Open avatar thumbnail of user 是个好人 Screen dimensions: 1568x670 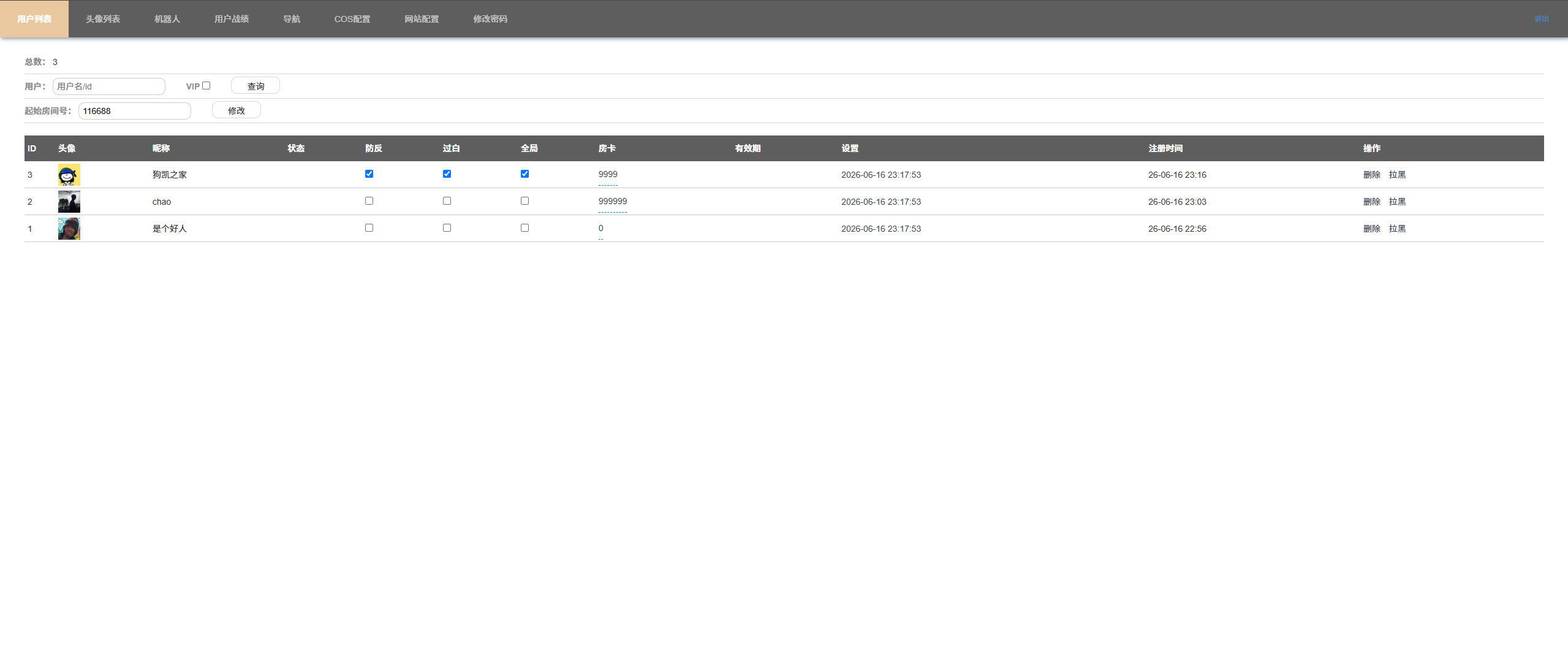point(69,229)
